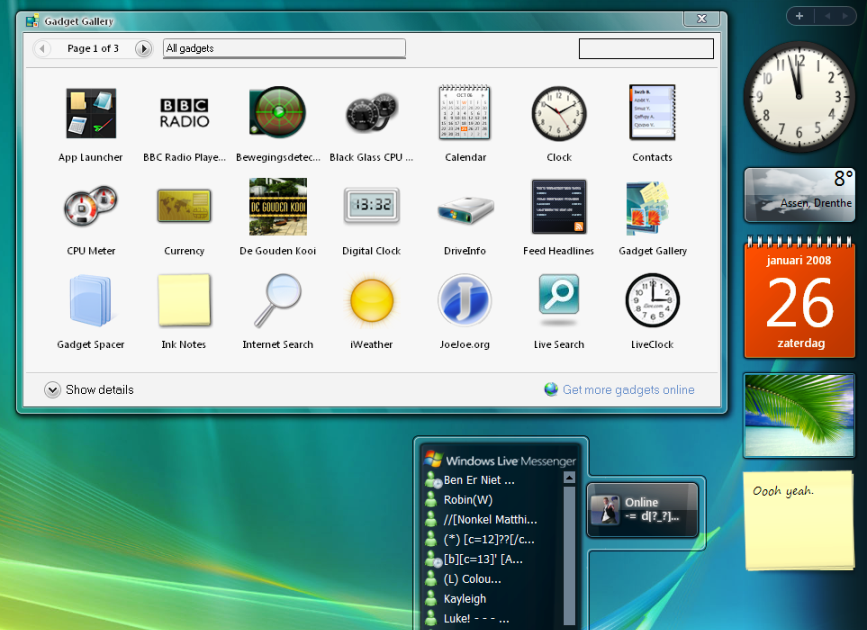Select the JoeJoe.org gadget icon
867x630 pixels.
click(x=464, y=300)
